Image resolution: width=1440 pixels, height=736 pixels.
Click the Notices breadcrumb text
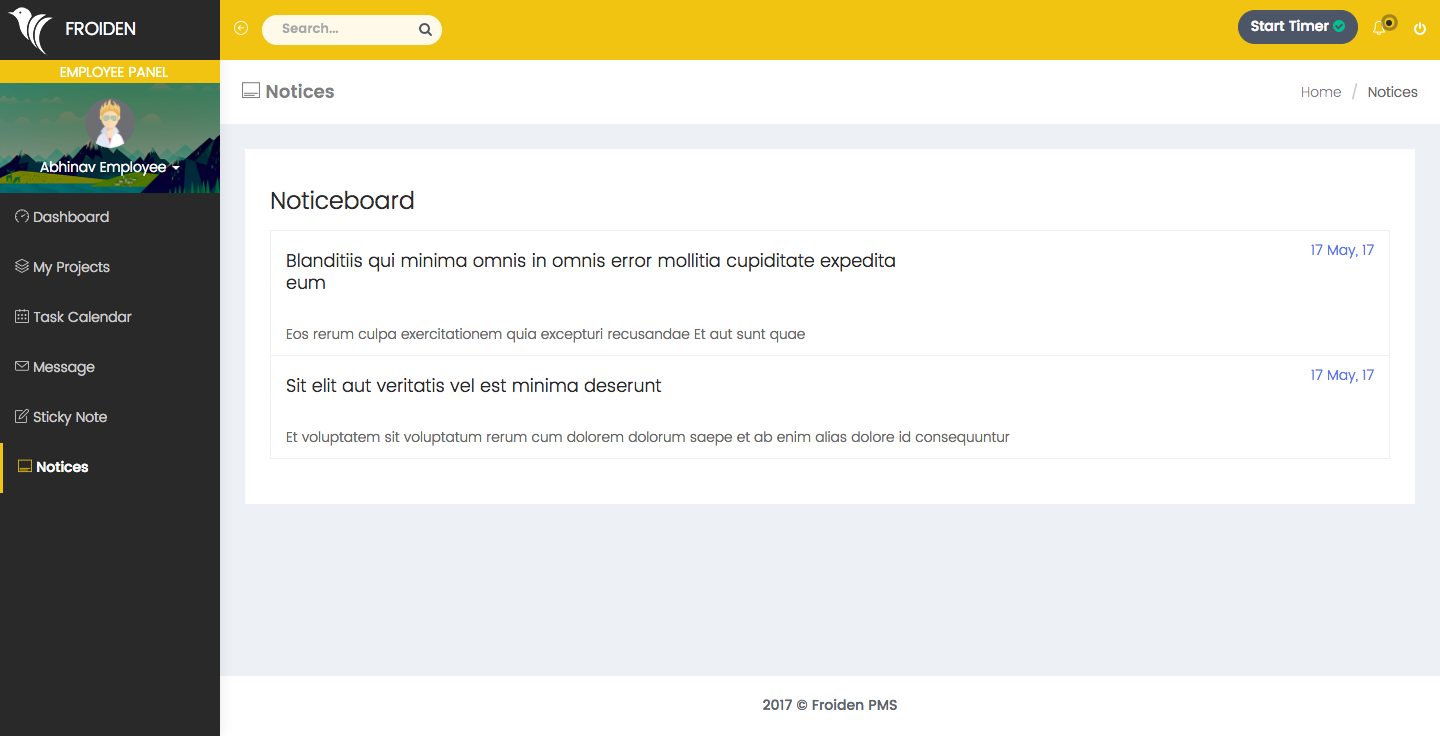pyautogui.click(x=1392, y=92)
